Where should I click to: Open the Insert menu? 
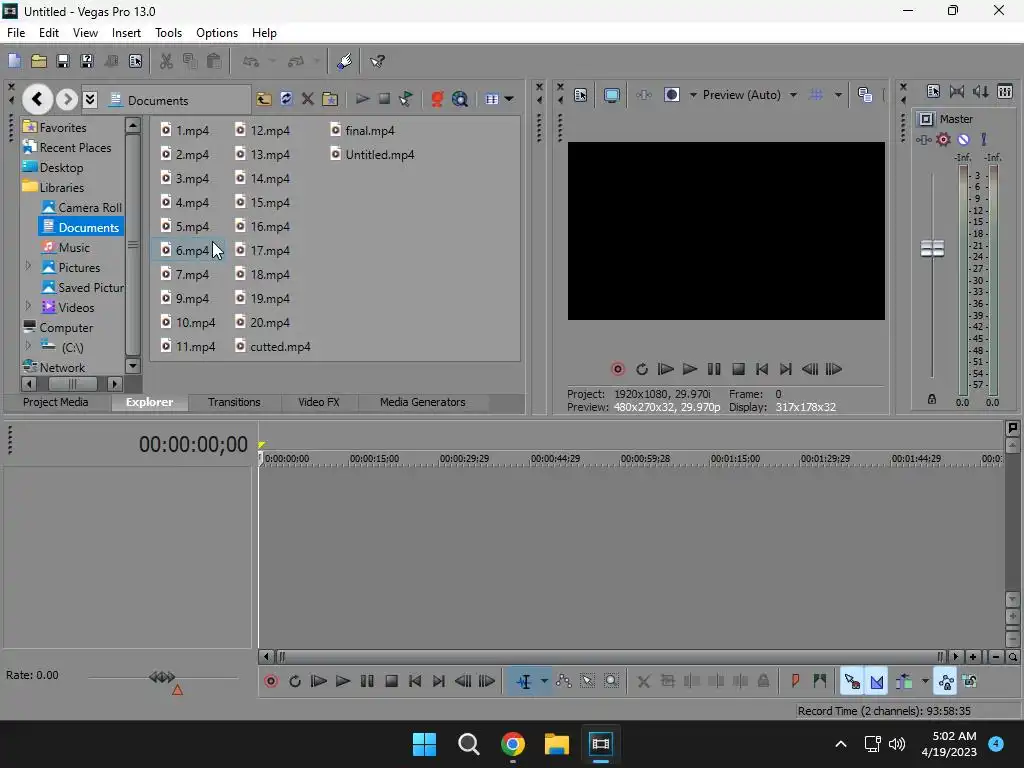126,33
